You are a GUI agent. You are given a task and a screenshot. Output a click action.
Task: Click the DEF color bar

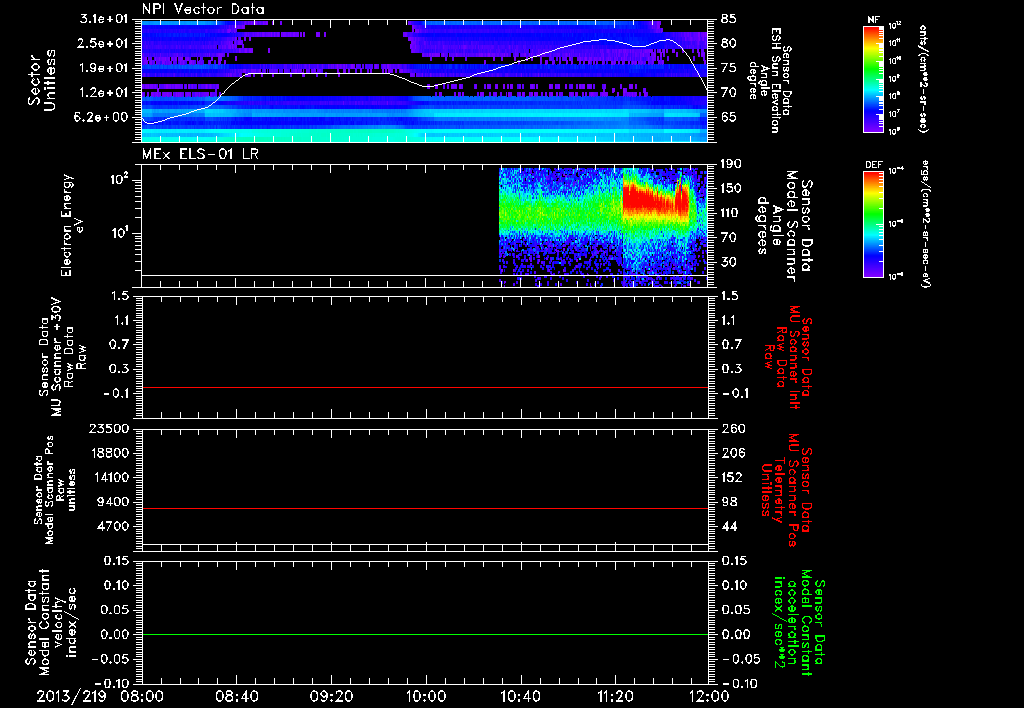(873, 224)
